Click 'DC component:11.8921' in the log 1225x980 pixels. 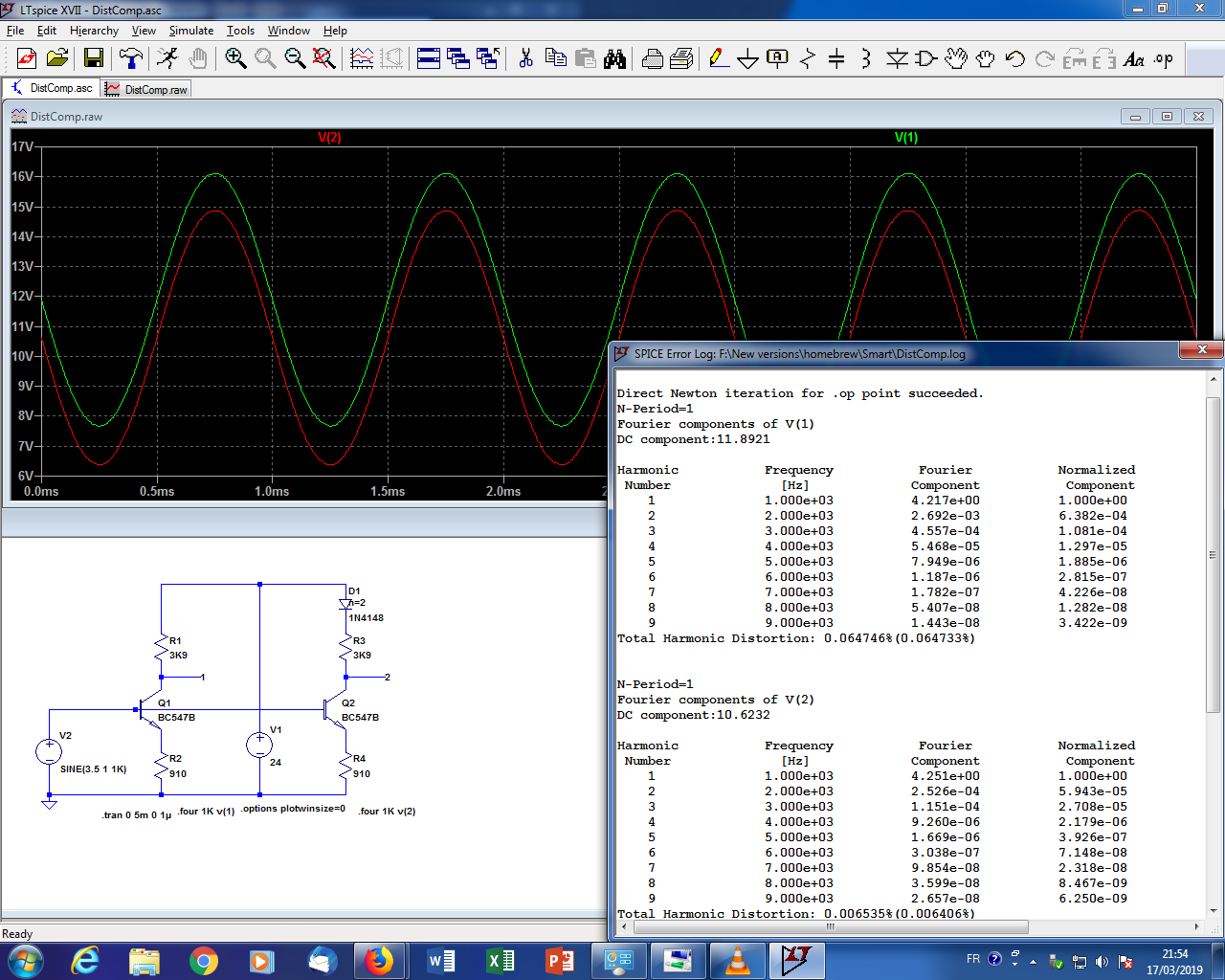click(x=694, y=439)
